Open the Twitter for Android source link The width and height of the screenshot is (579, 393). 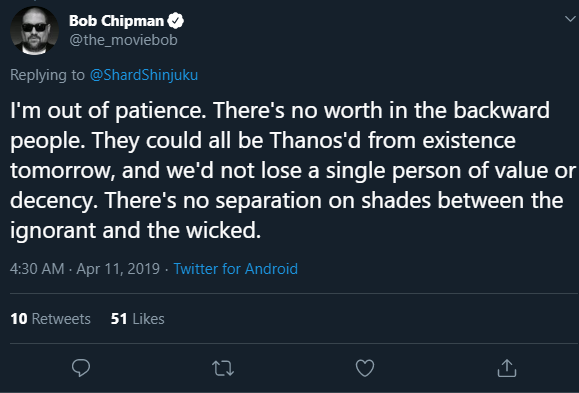coord(236,269)
